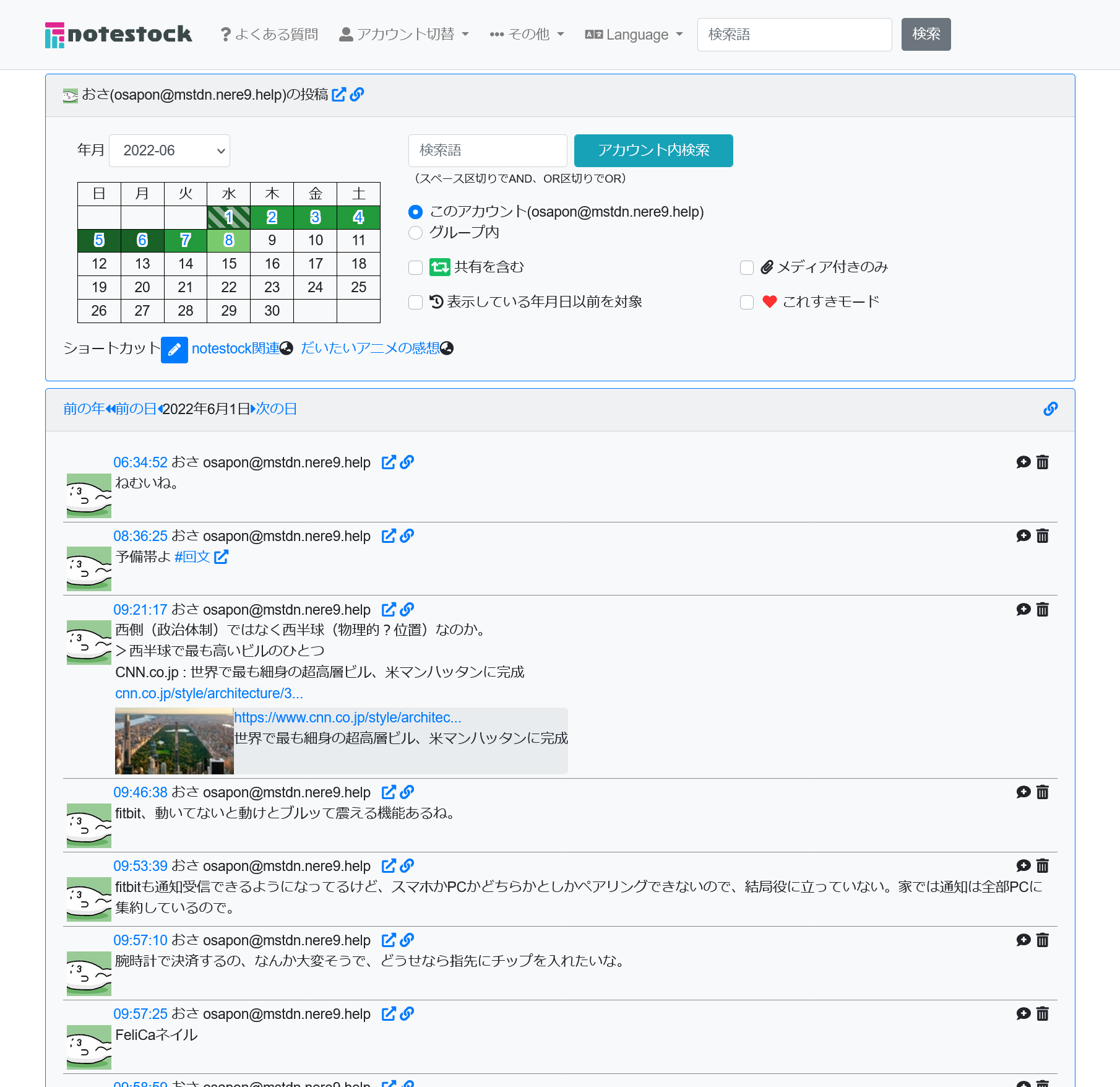The image size is (1120, 1087).
Task: Expand the Language dropdown menu
Action: click(x=634, y=35)
